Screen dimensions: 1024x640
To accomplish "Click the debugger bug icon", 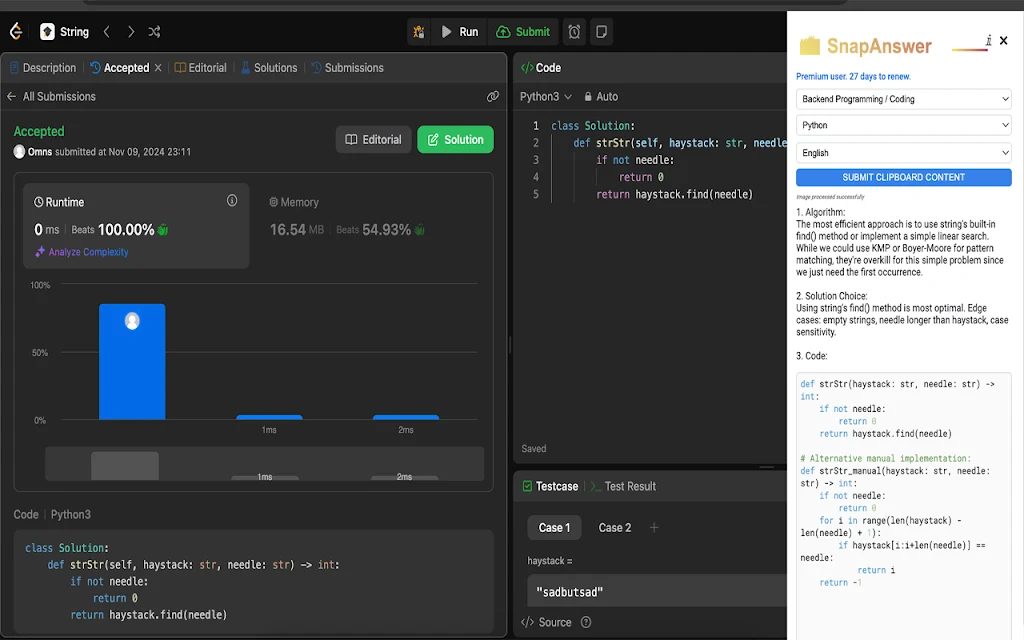I will (x=419, y=32).
